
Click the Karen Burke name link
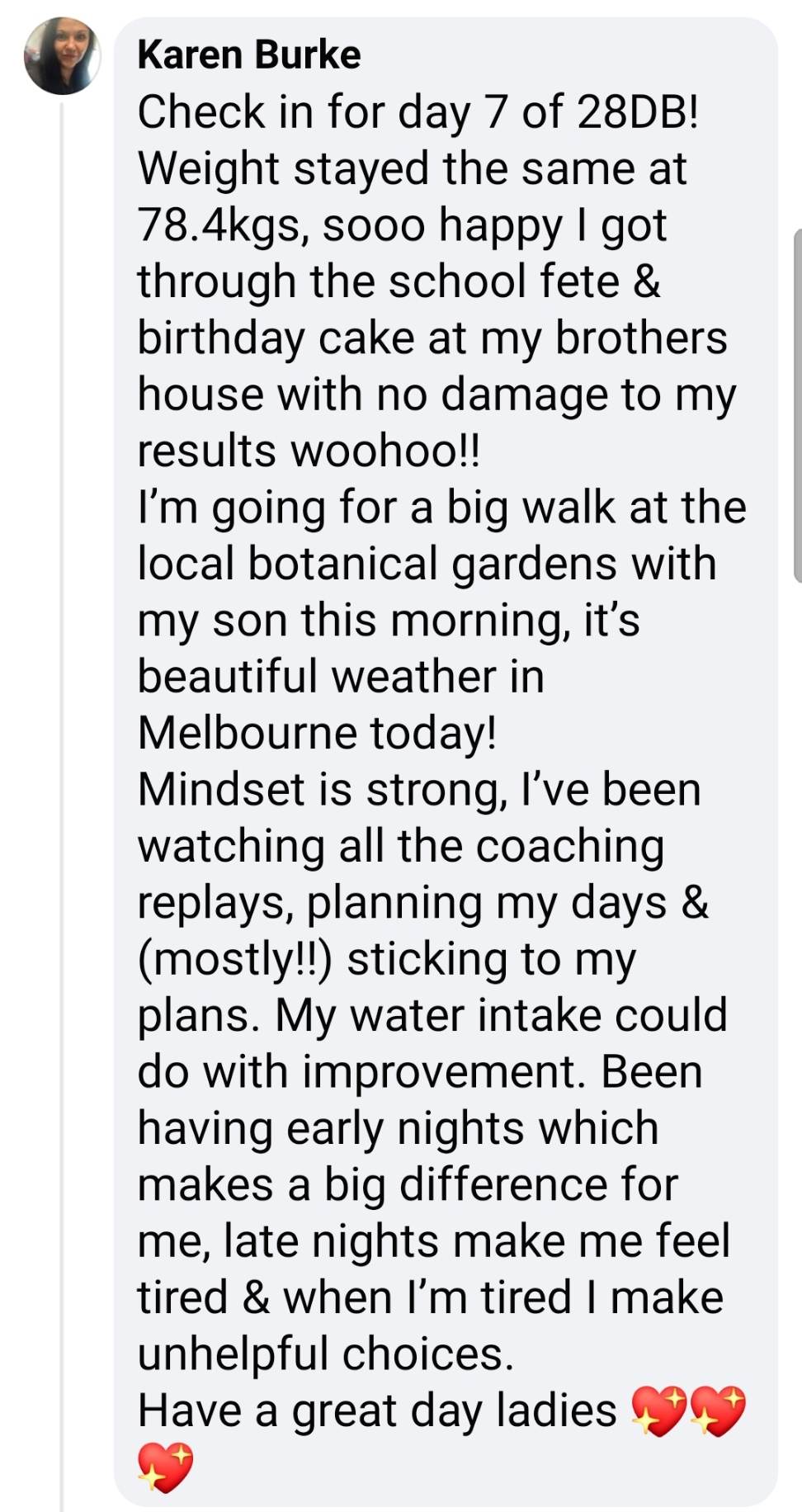pyautogui.click(x=249, y=54)
